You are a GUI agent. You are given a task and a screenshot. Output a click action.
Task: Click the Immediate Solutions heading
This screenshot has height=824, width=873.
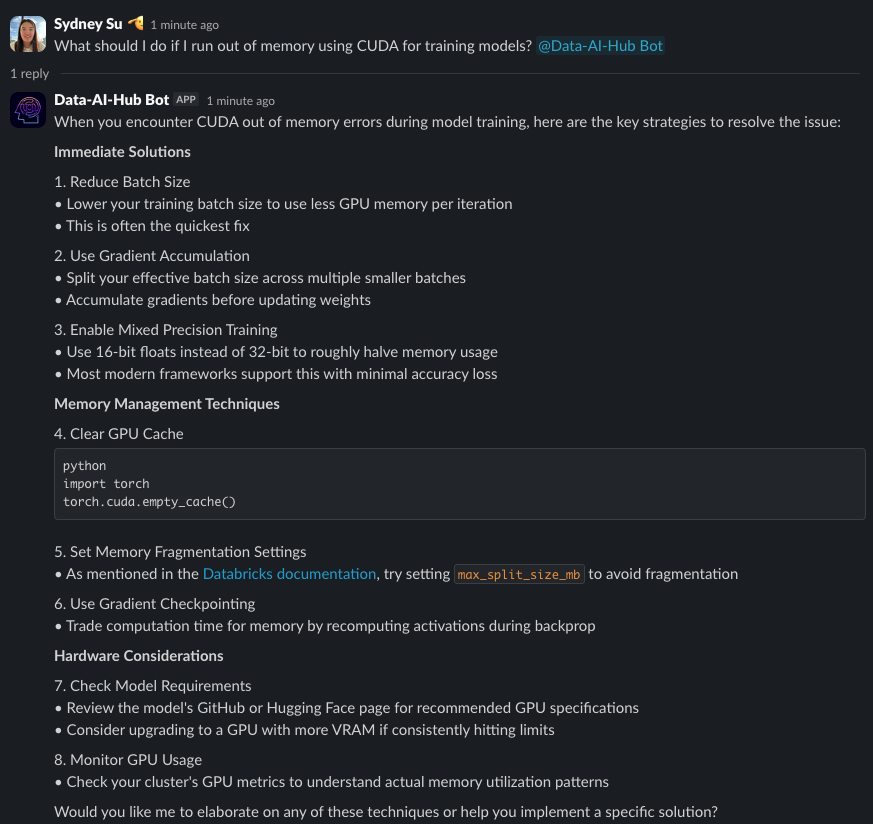click(x=122, y=152)
